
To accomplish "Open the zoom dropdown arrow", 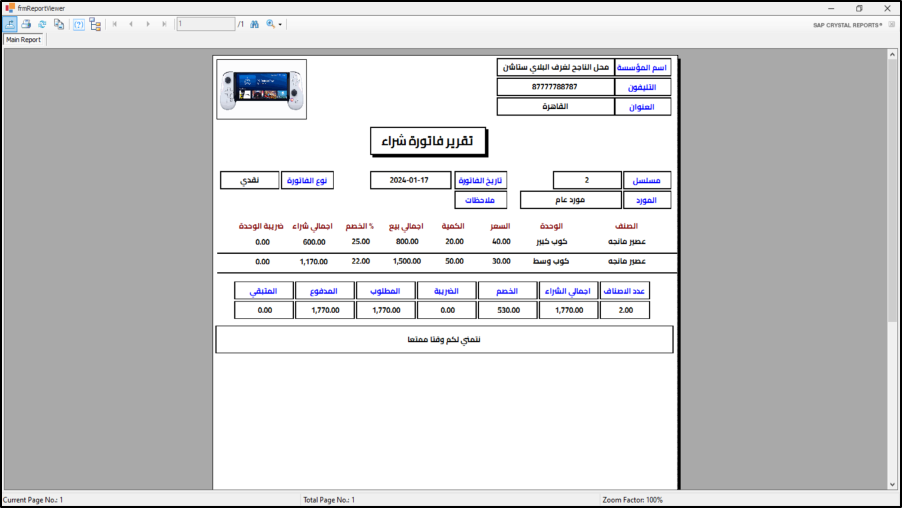I will [281, 24].
